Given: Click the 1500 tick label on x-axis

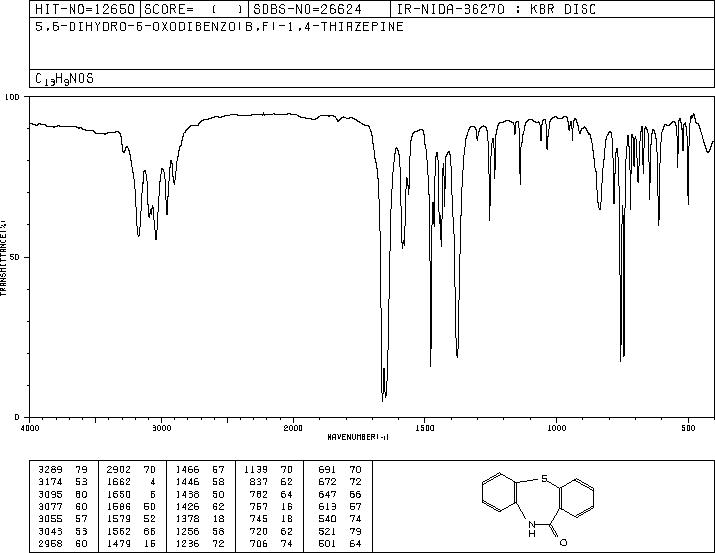Looking at the screenshot, I should pos(425,428).
